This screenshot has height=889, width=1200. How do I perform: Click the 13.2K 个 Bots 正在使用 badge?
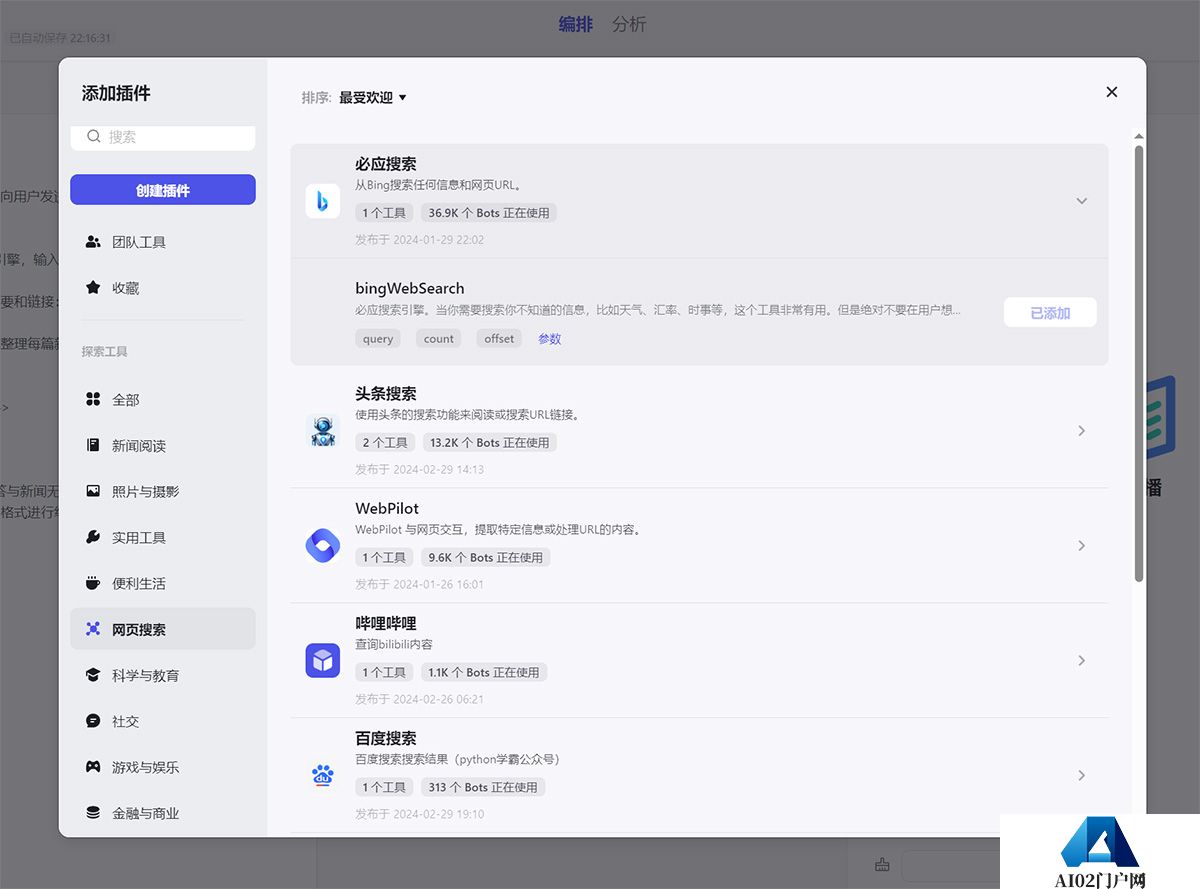point(490,443)
